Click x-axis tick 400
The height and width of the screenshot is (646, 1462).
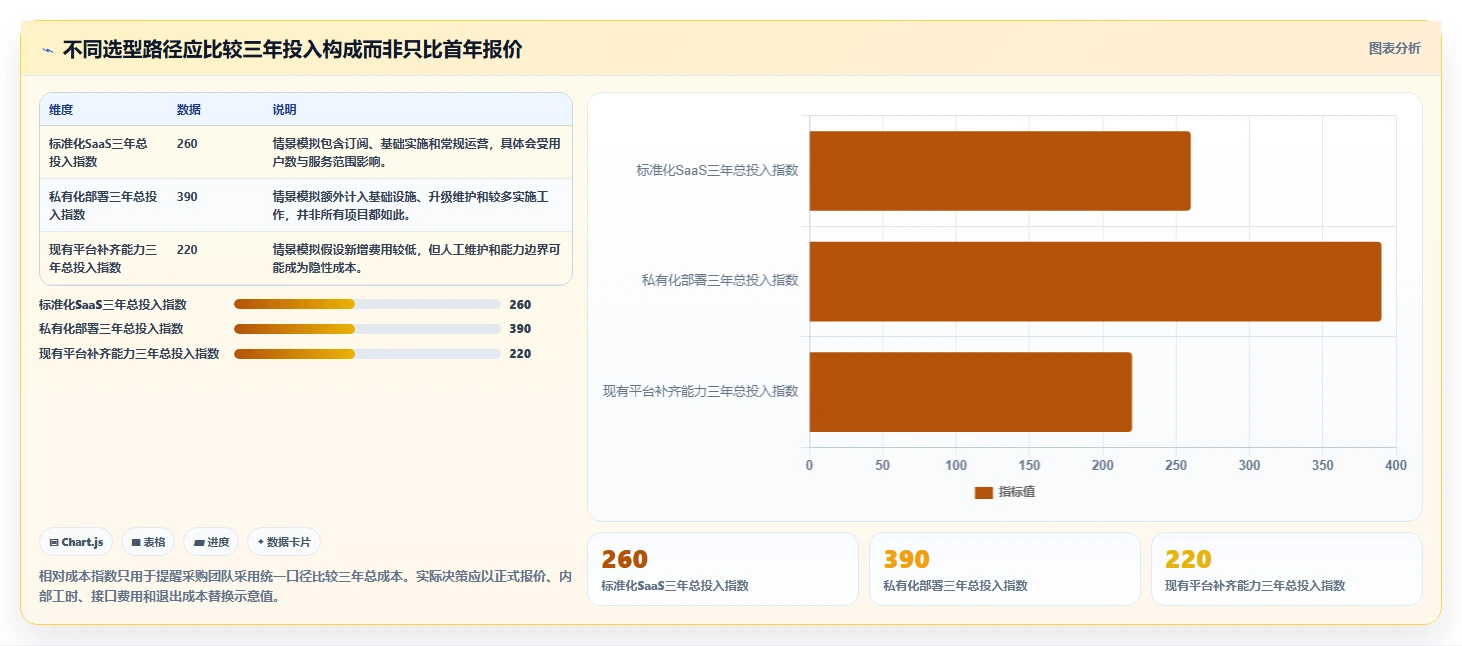click(x=1396, y=466)
